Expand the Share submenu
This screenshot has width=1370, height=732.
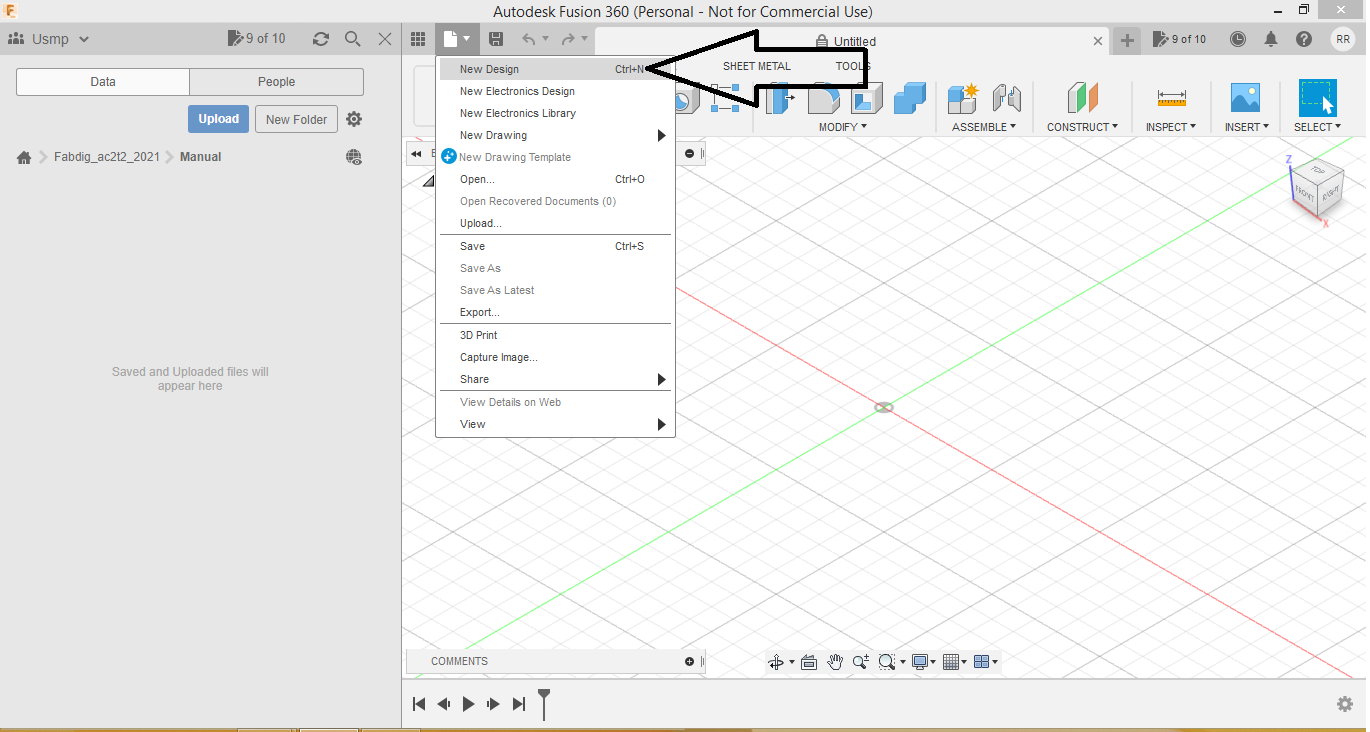[x=661, y=380]
